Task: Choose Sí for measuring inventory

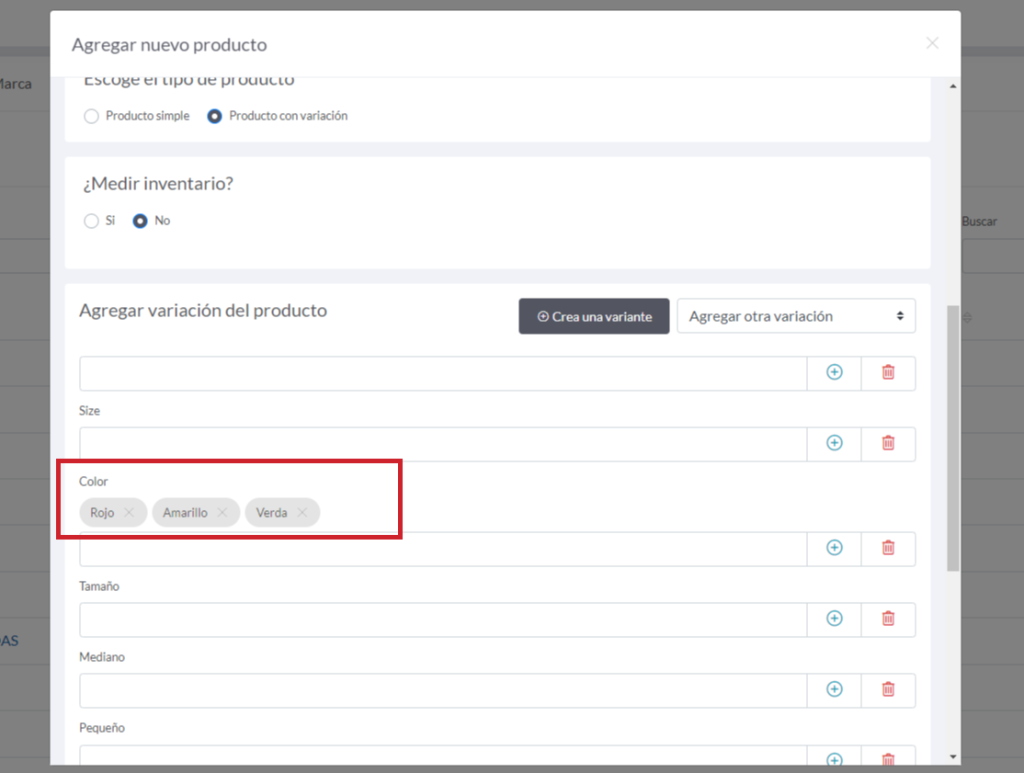Action: (x=92, y=221)
